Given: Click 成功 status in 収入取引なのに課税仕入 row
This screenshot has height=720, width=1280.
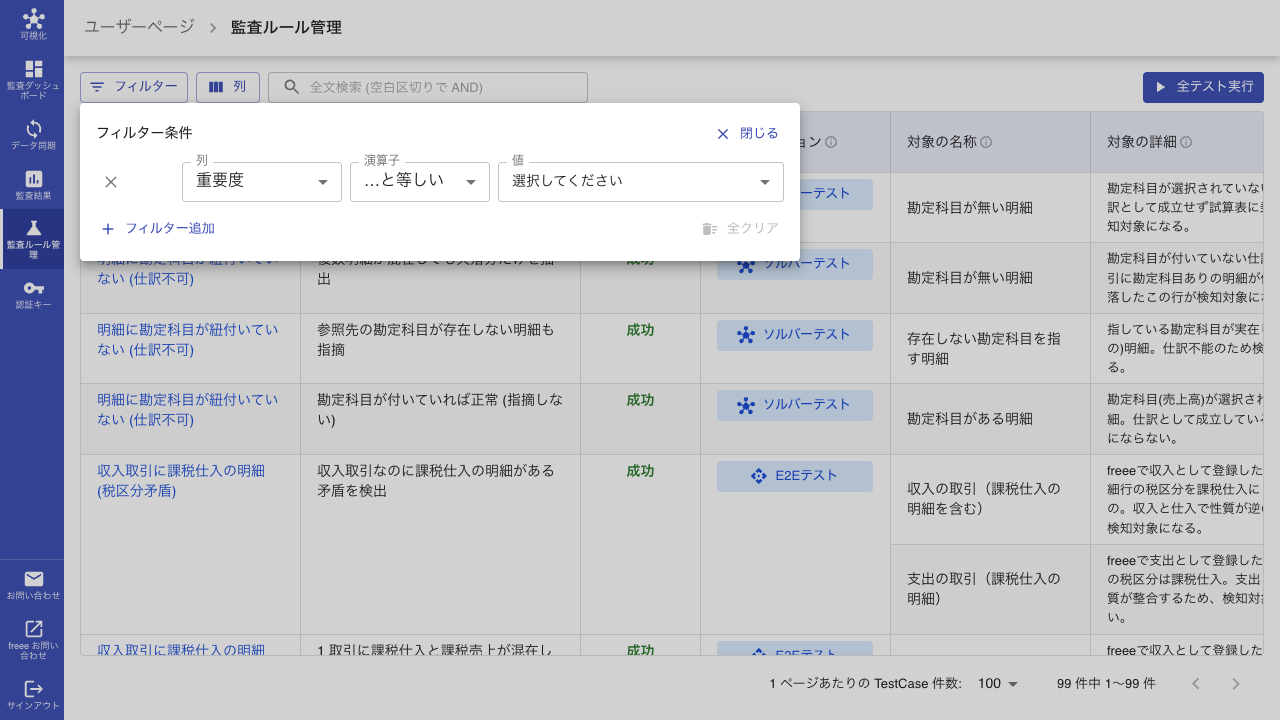Looking at the screenshot, I should 640,470.
